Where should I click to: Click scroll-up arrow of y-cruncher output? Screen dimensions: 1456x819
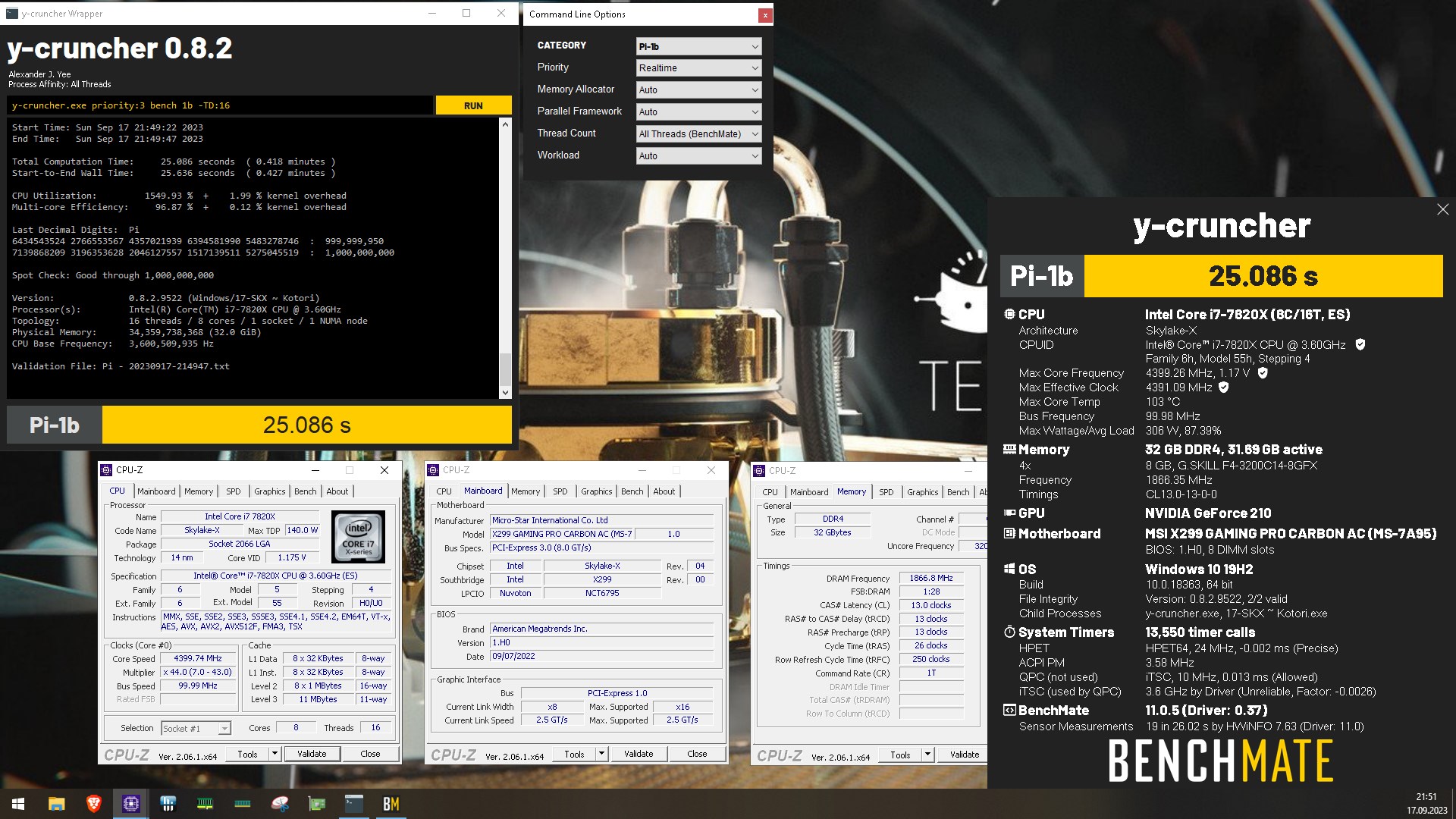click(x=505, y=124)
